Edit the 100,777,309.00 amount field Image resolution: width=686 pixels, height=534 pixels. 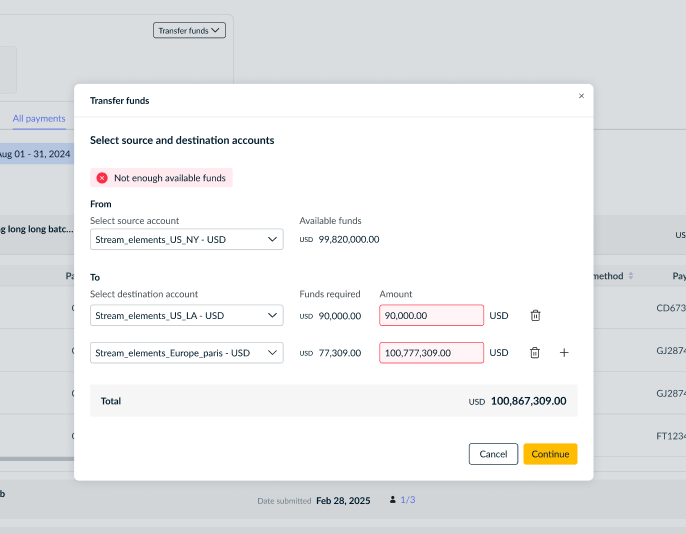pyautogui.click(x=431, y=353)
